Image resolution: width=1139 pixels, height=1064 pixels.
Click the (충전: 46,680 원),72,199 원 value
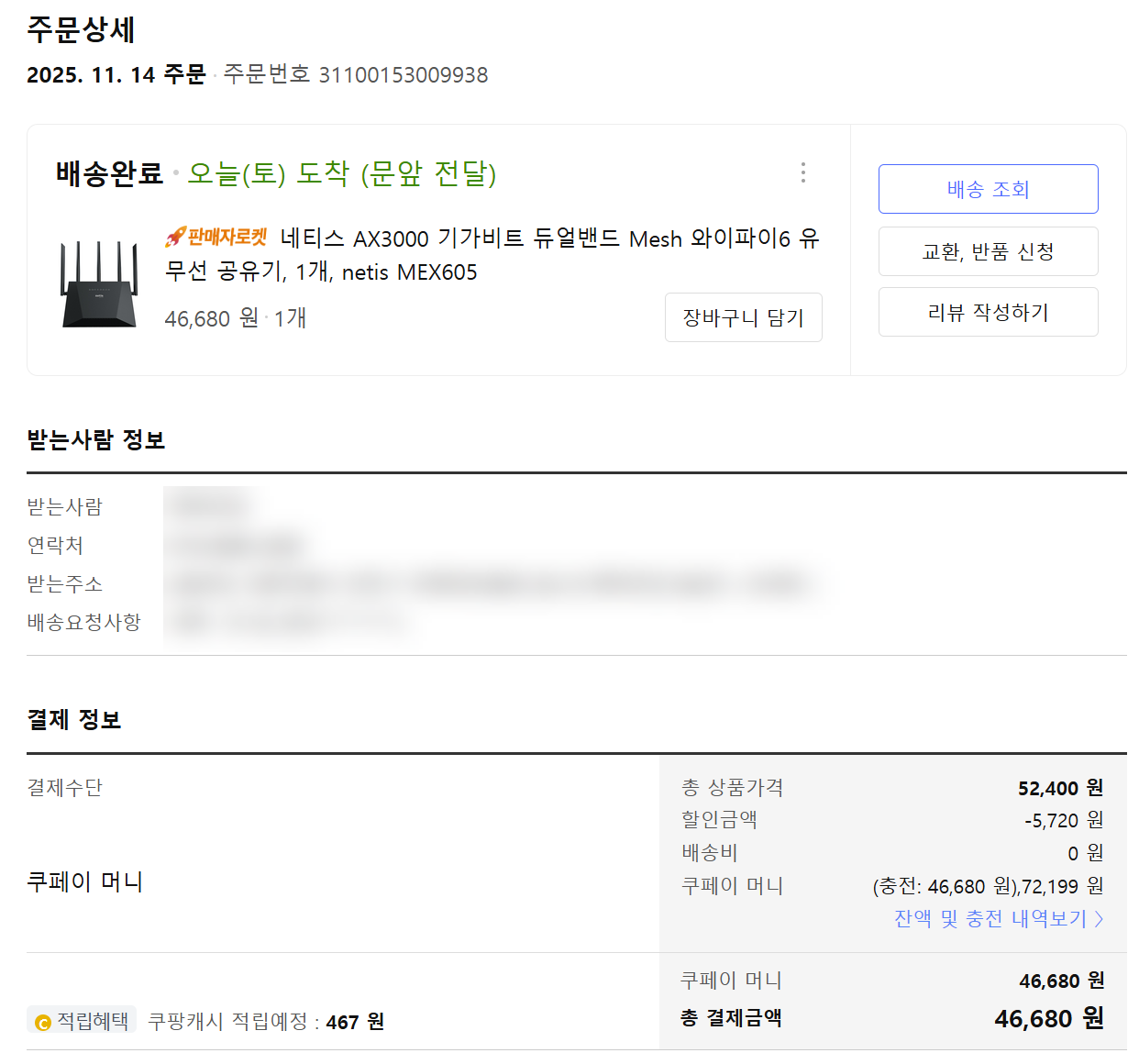tap(988, 886)
